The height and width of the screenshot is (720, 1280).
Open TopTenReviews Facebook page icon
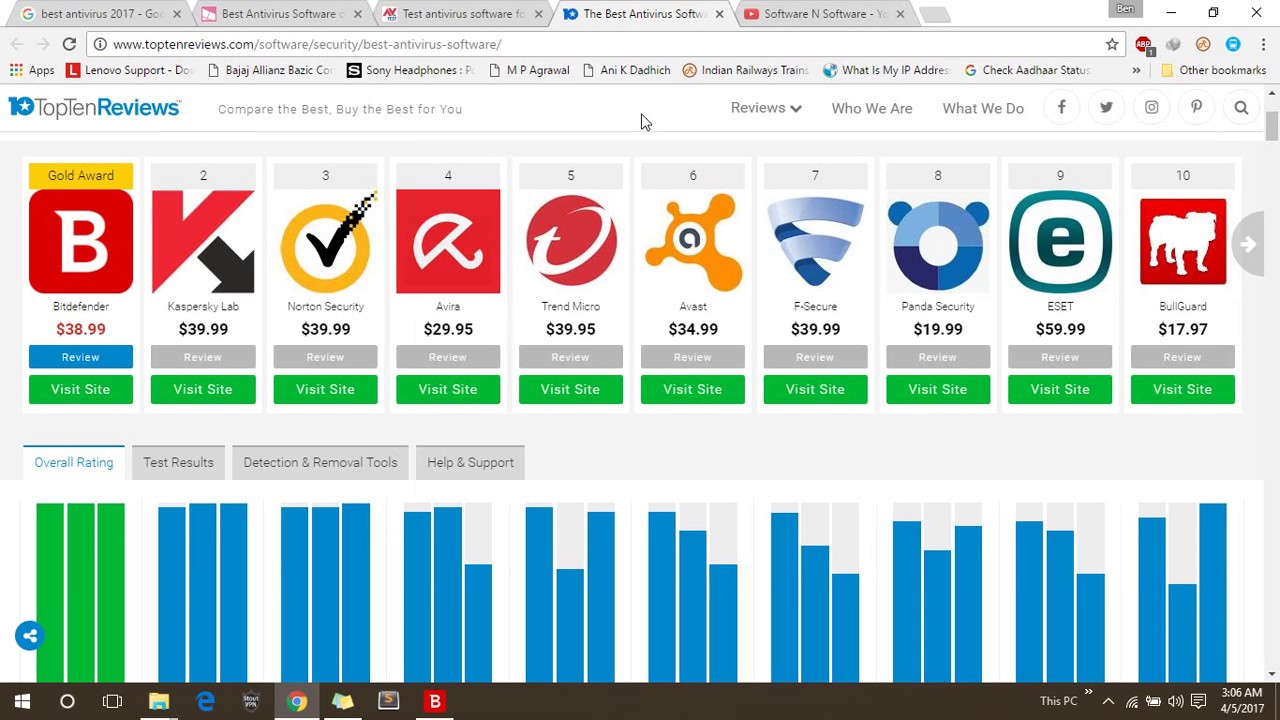point(1061,107)
